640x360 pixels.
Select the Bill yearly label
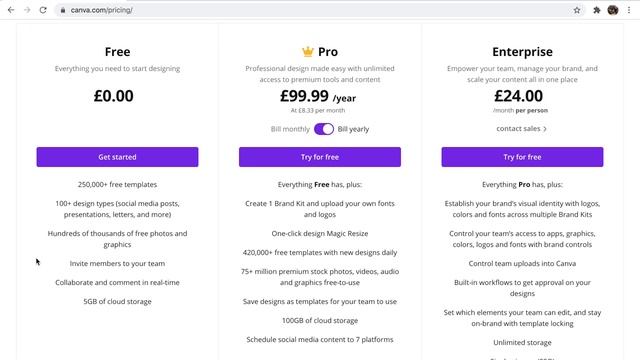pyautogui.click(x=353, y=129)
